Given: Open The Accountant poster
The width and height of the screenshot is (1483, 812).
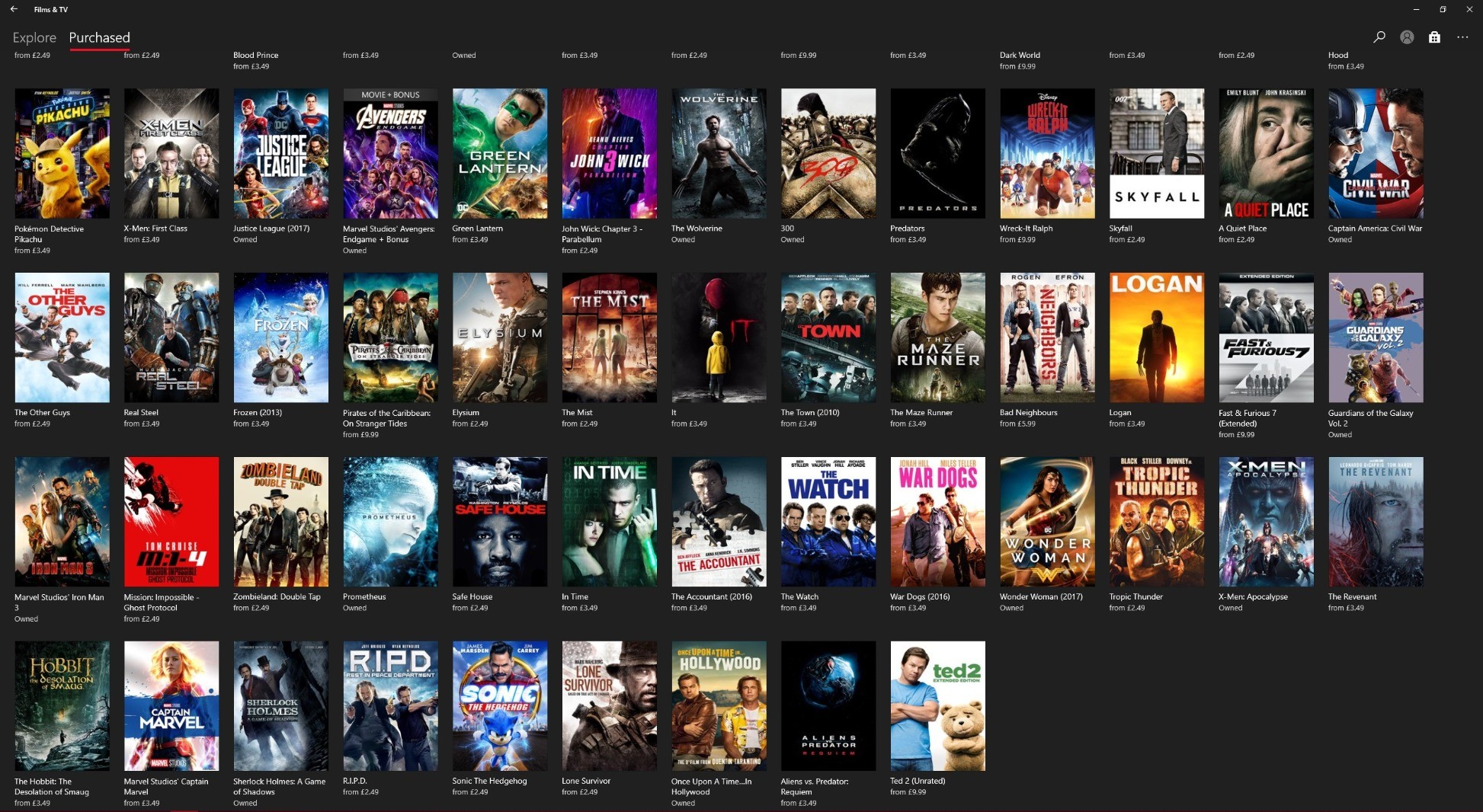Looking at the screenshot, I should [x=719, y=522].
